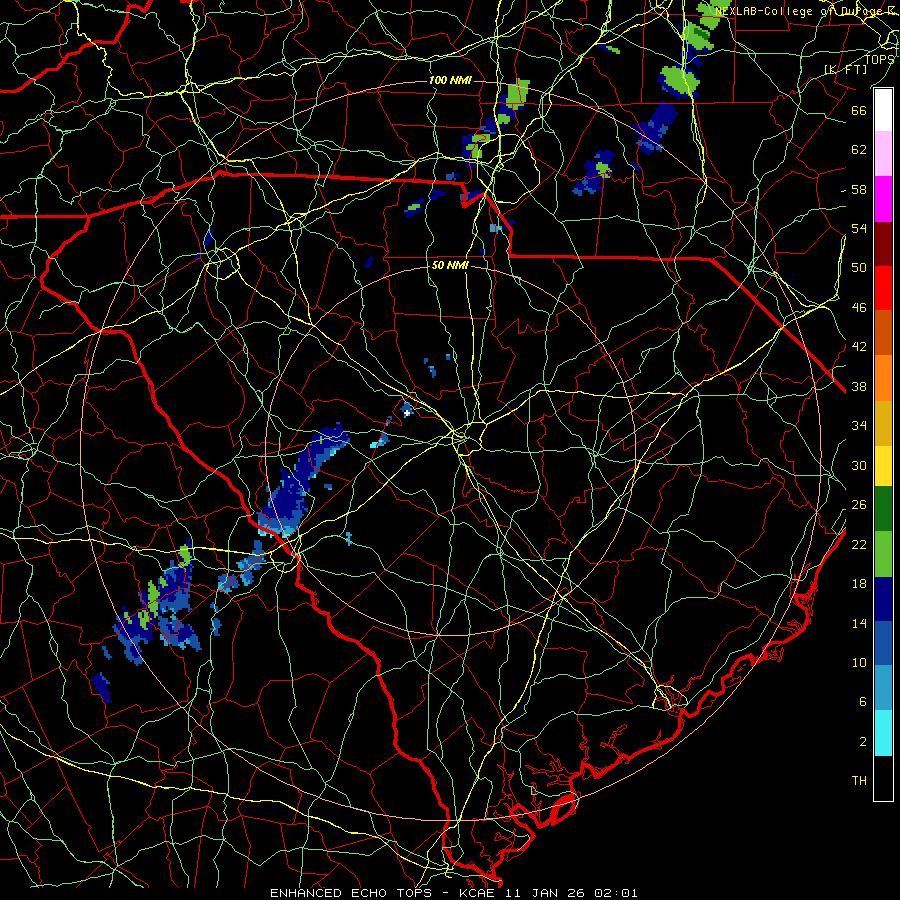Click the legend value 42

pos(859,347)
